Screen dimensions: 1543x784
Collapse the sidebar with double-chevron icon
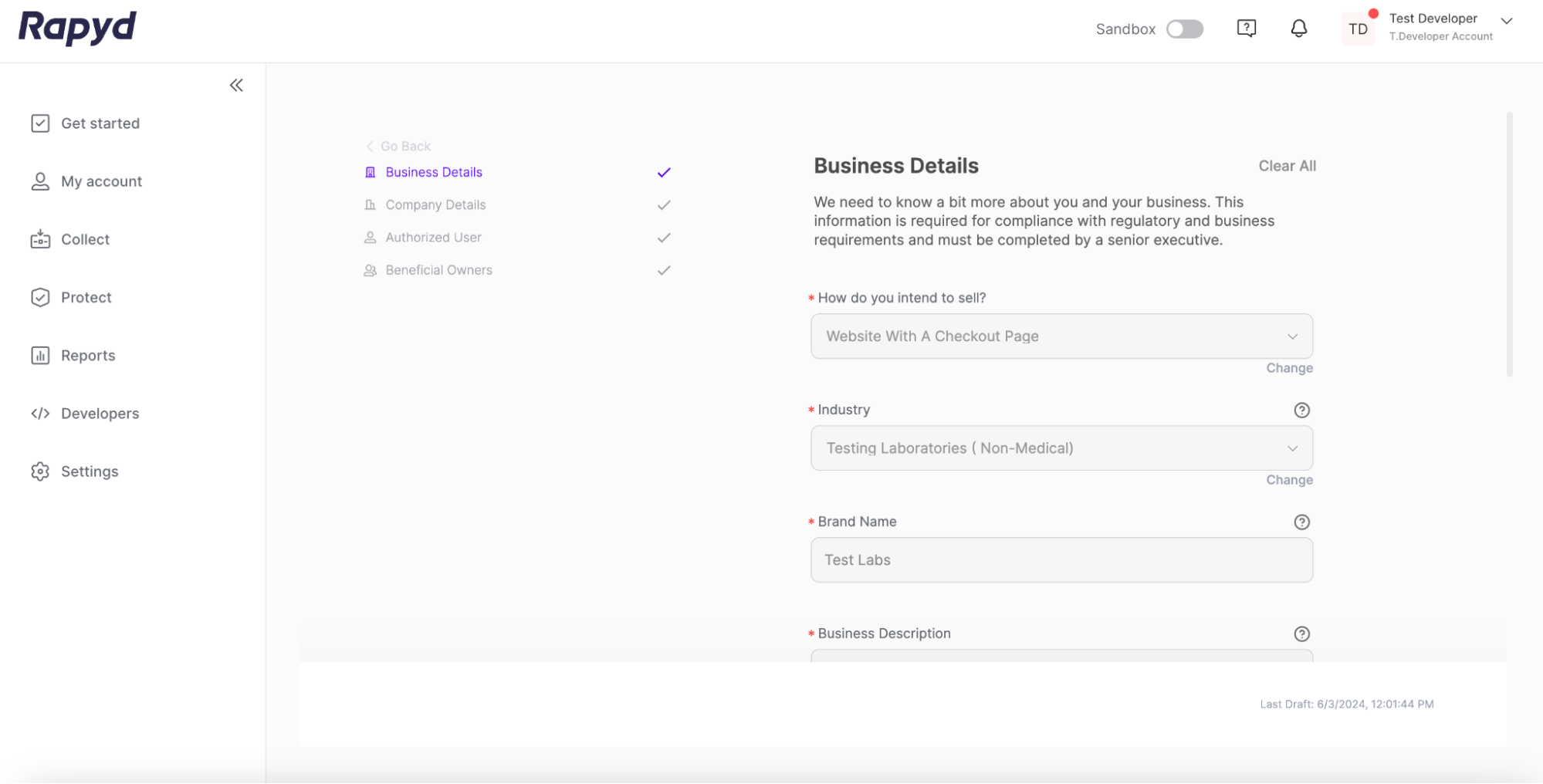pyautogui.click(x=236, y=85)
